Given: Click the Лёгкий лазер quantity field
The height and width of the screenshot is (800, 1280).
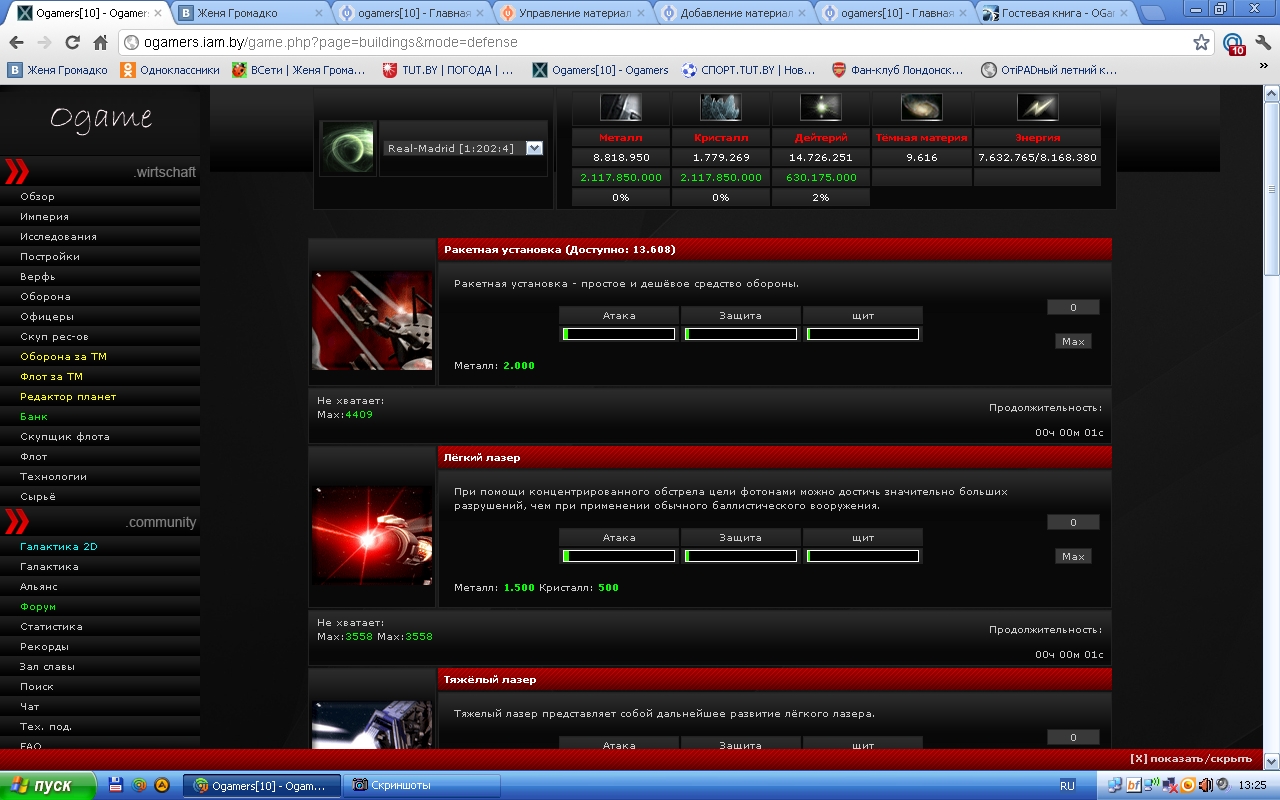Looking at the screenshot, I should 1073,522.
